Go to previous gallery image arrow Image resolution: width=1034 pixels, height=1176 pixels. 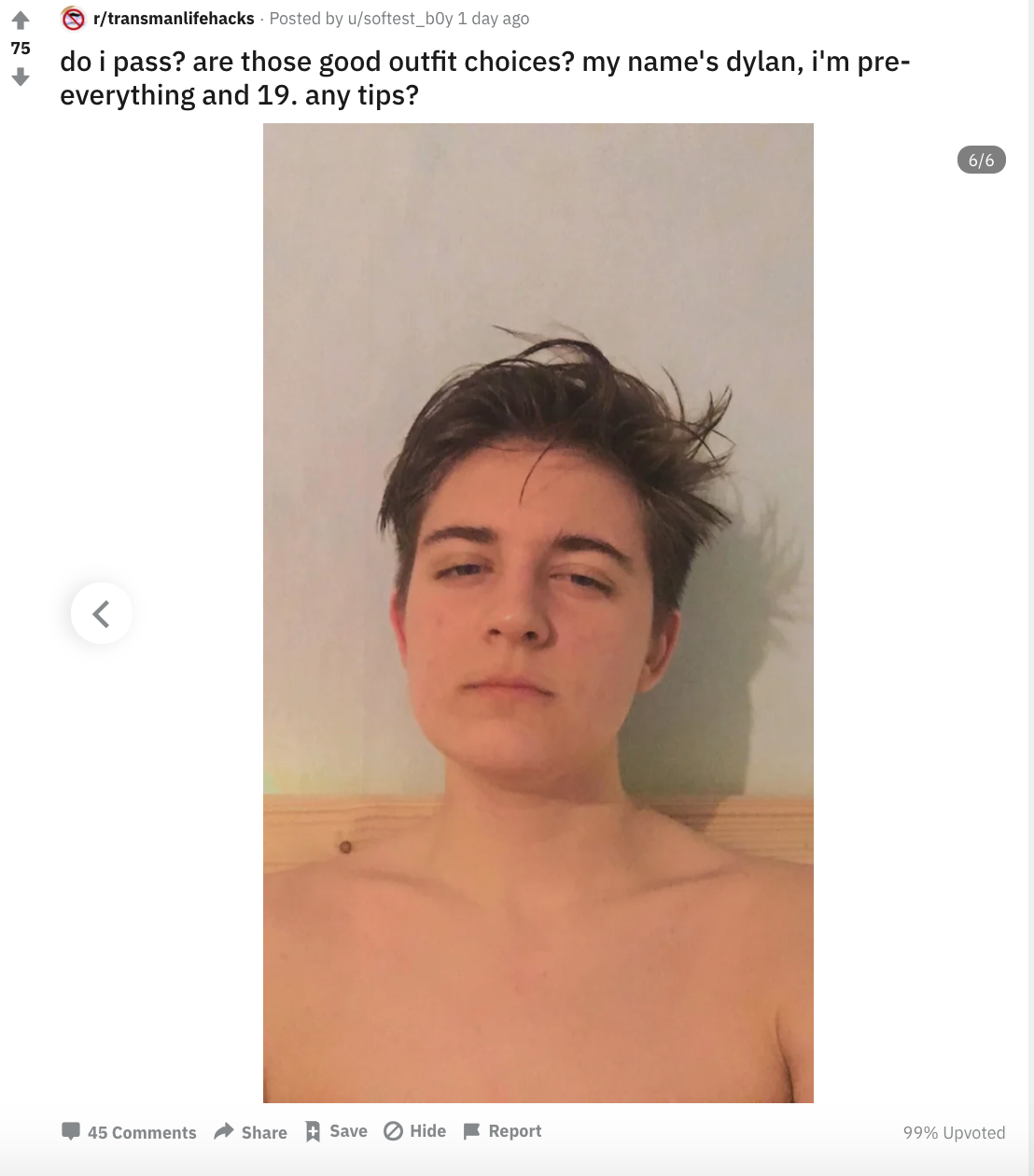click(x=102, y=613)
